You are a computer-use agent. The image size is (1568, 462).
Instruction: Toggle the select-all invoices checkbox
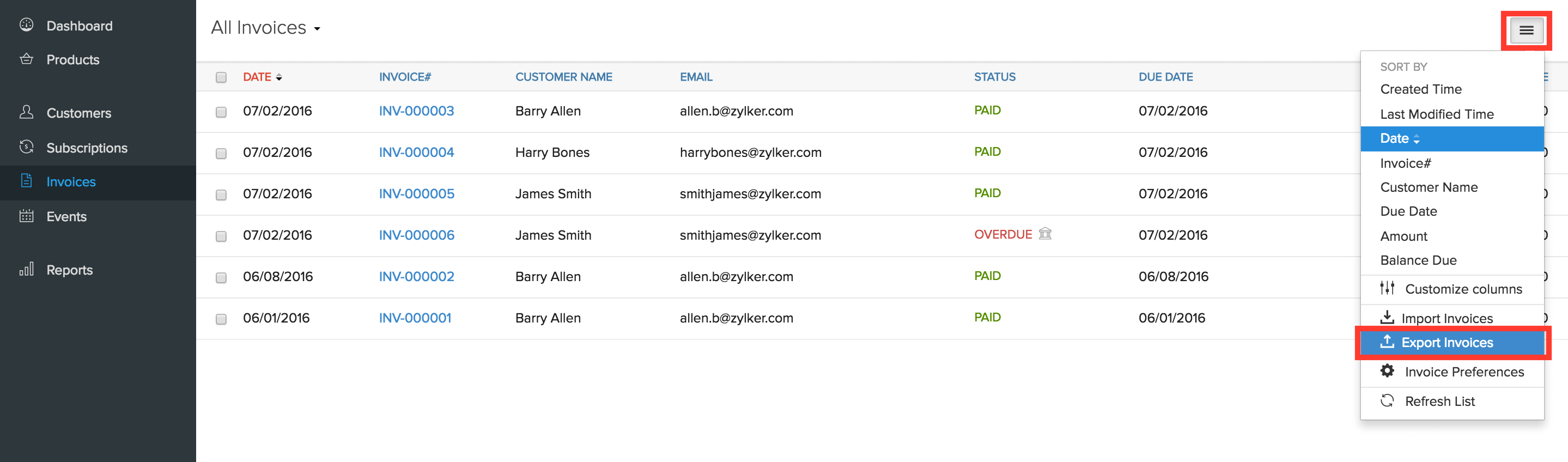pos(221,77)
